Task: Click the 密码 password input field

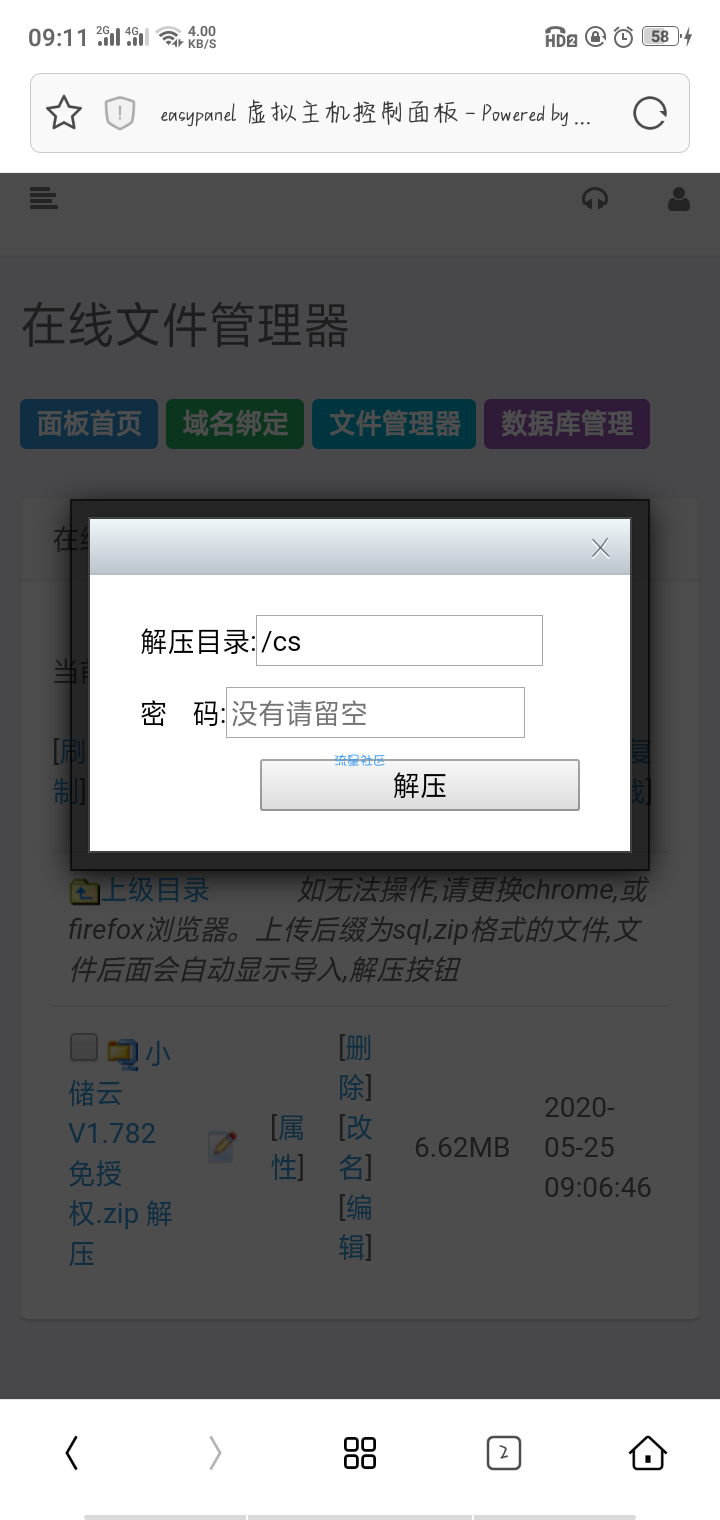Action: 376,713
